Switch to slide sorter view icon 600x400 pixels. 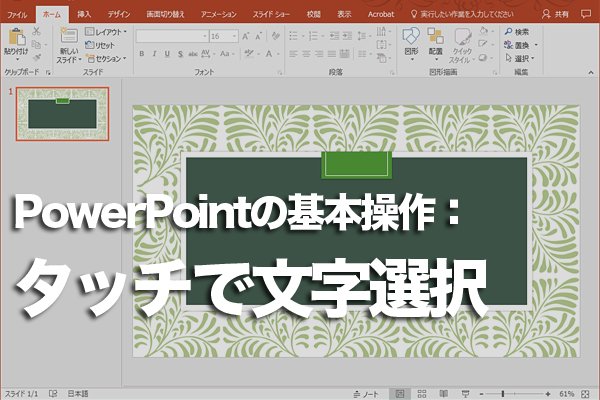coord(422,394)
